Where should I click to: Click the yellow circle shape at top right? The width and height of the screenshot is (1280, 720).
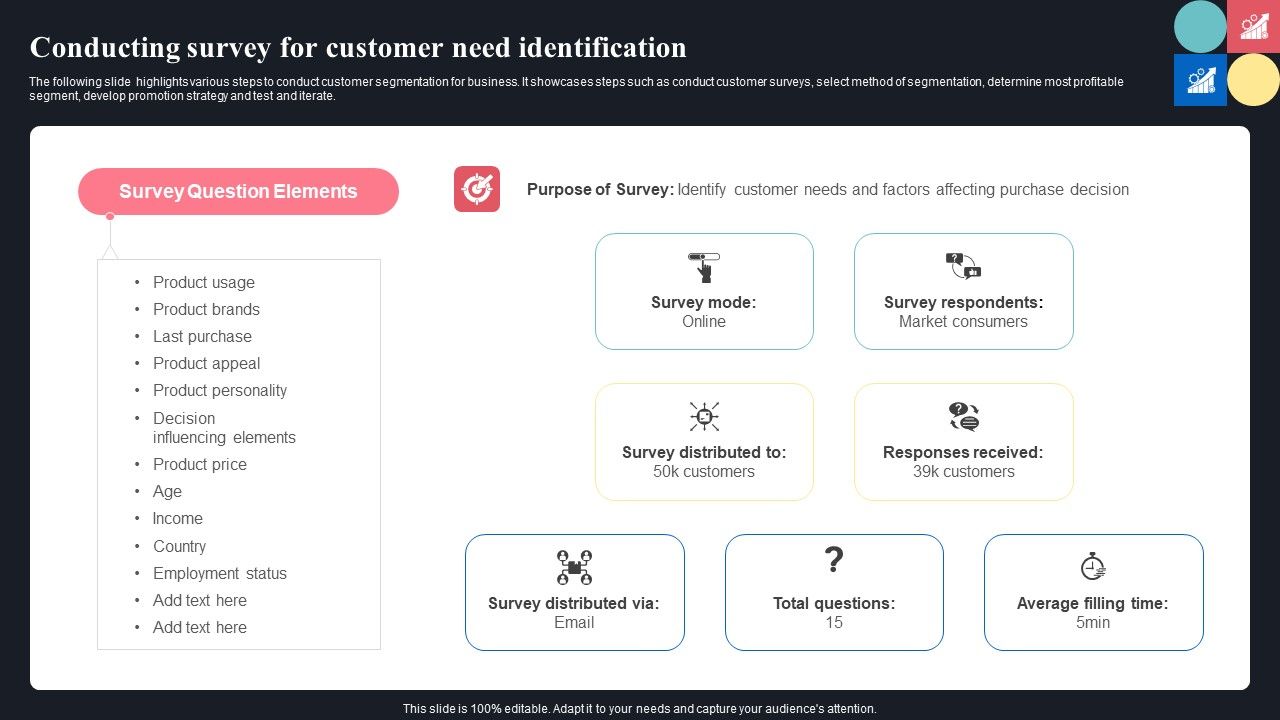pyautogui.click(x=1253, y=80)
